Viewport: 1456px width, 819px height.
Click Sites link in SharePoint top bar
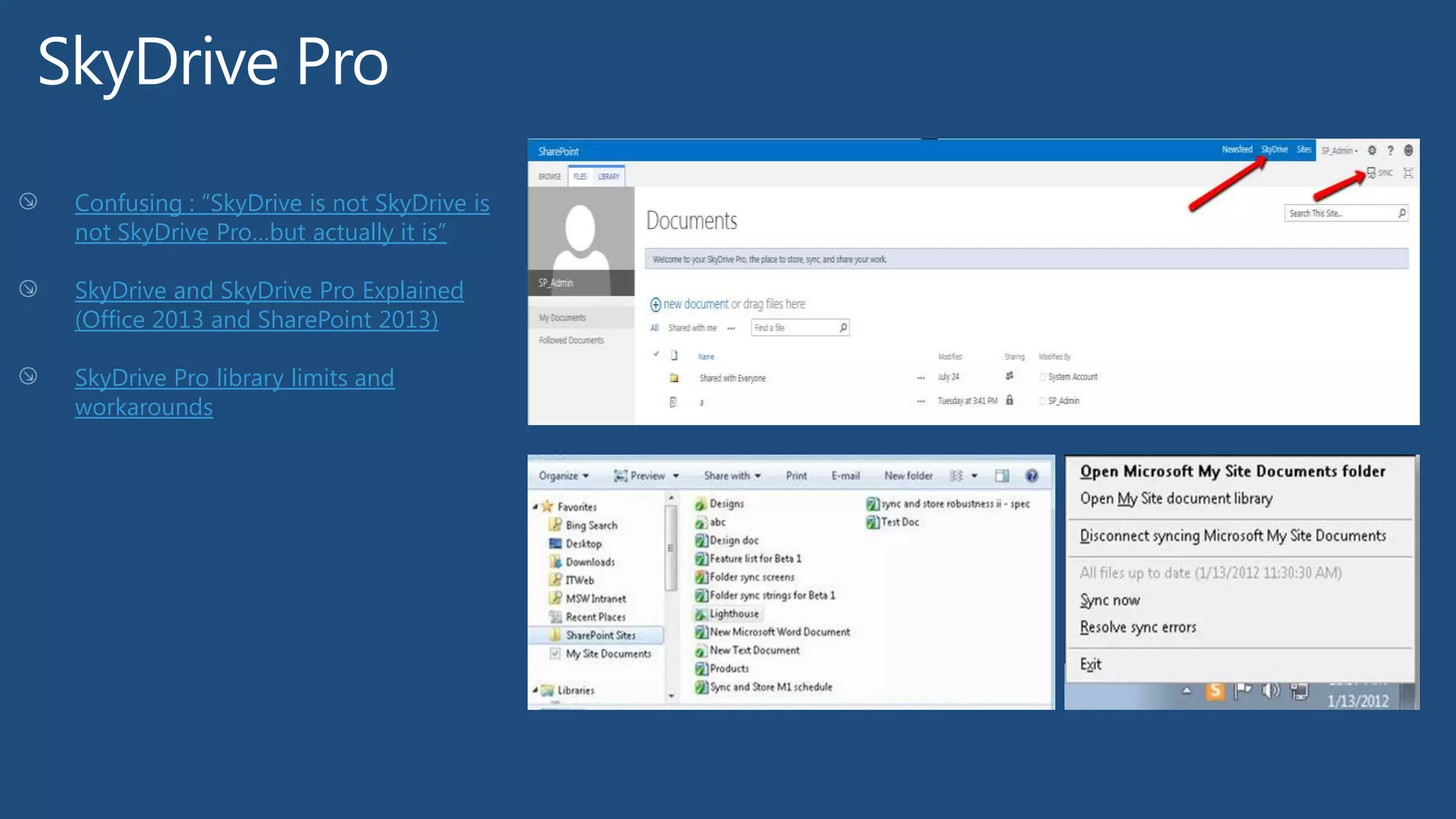pyautogui.click(x=1304, y=150)
